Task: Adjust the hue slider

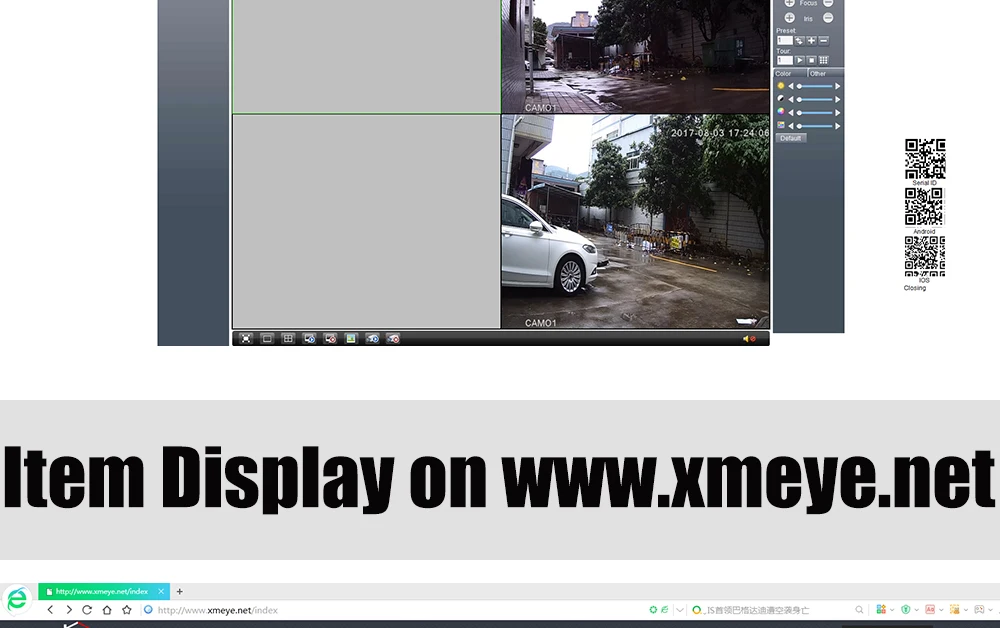Action: tap(814, 126)
